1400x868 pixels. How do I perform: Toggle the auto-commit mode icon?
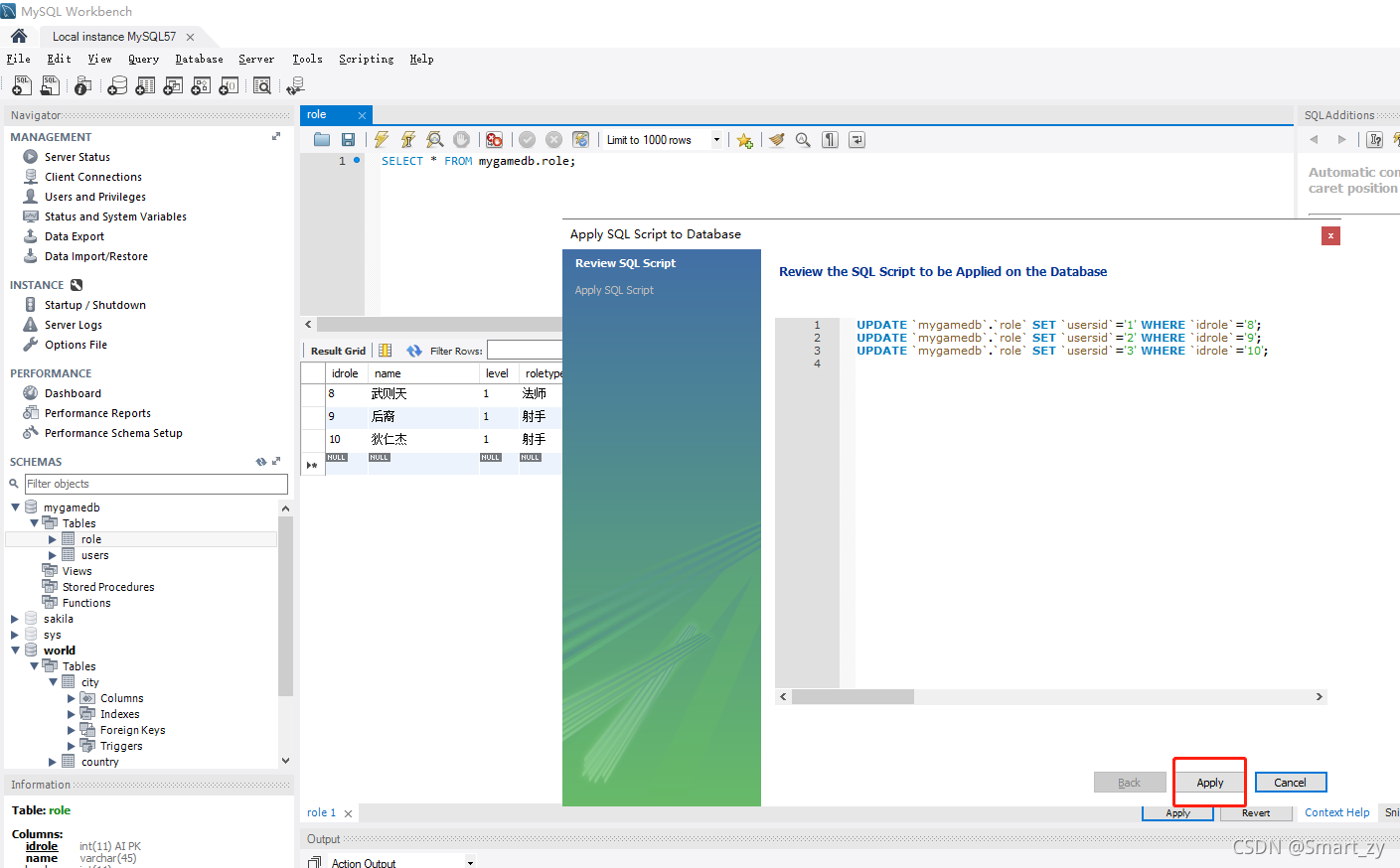coord(581,140)
